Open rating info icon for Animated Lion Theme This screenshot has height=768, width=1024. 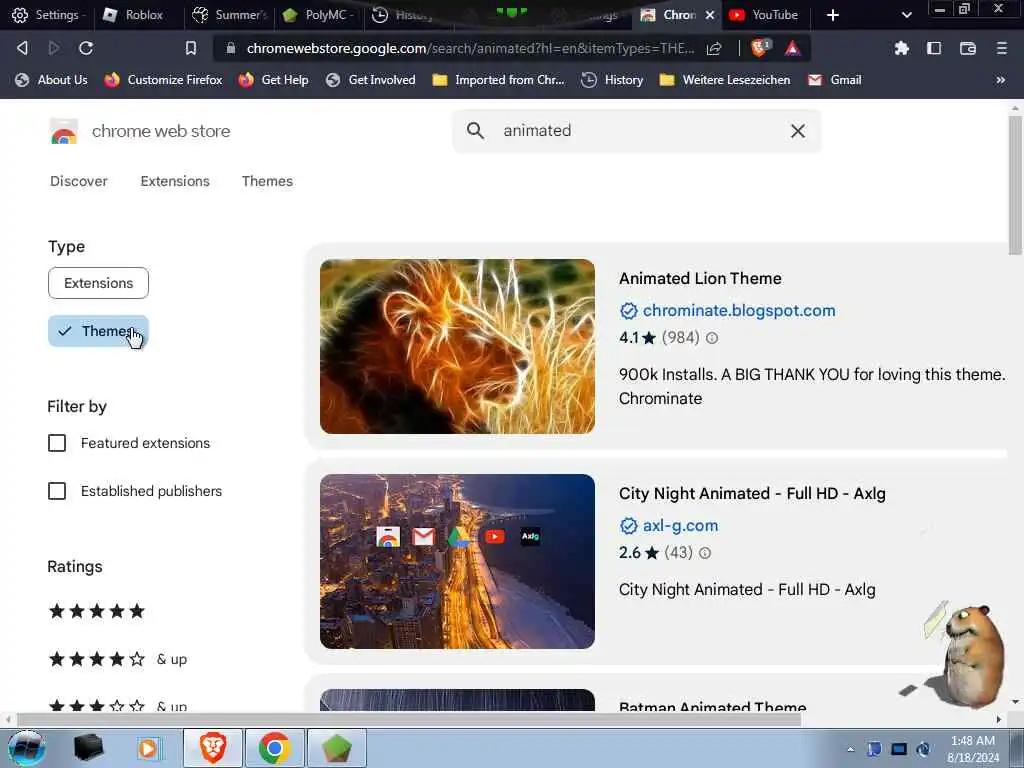(x=712, y=338)
